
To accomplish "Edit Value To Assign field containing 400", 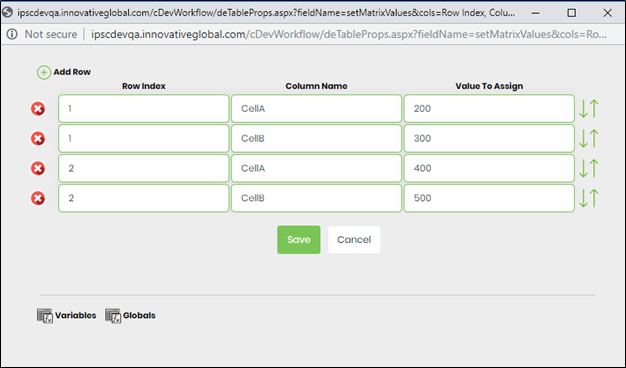I will (x=489, y=168).
